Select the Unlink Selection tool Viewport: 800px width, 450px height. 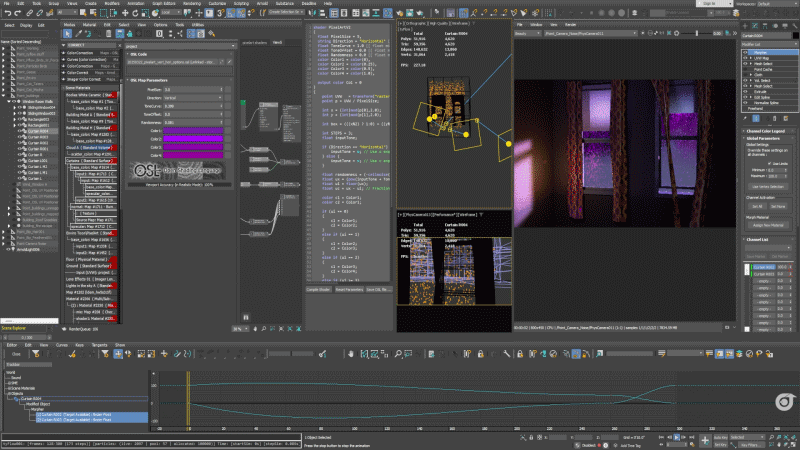tap(39, 13)
